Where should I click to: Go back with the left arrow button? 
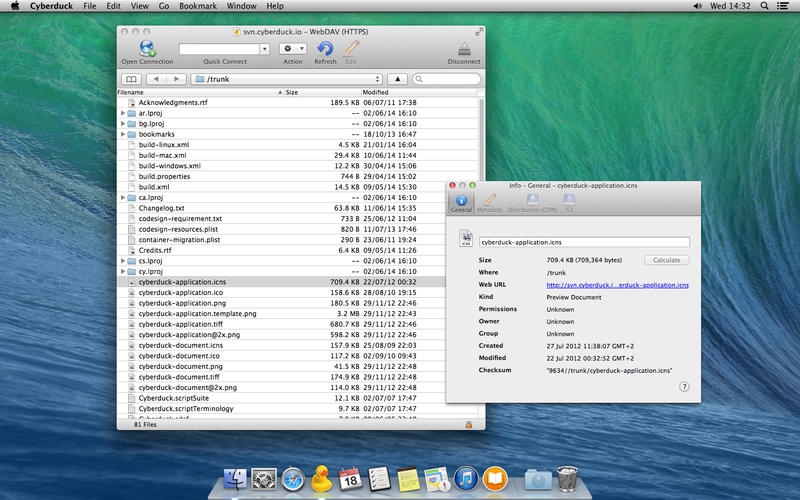click(156, 79)
